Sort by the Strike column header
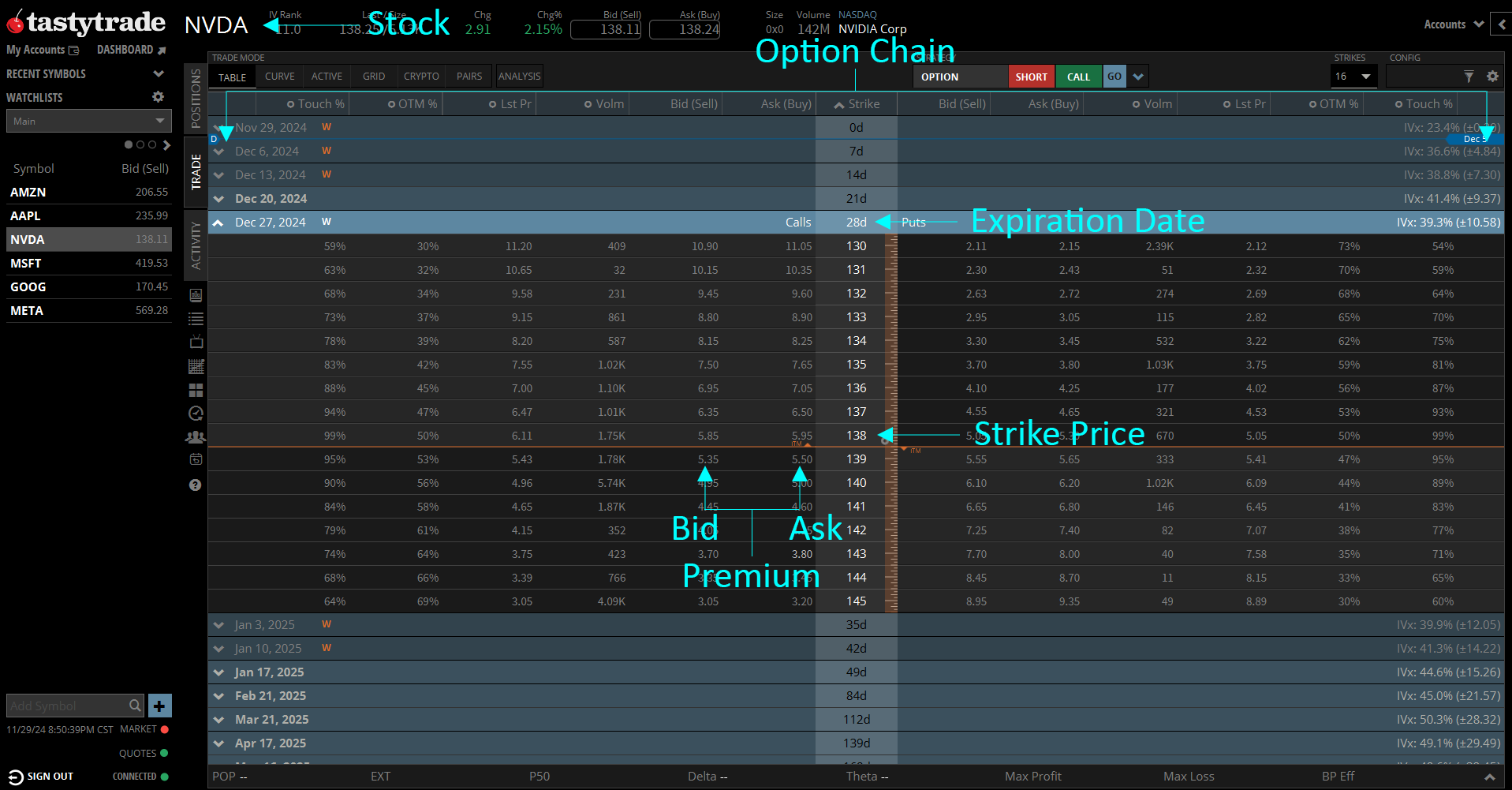The image size is (1512, 790). 857,104
